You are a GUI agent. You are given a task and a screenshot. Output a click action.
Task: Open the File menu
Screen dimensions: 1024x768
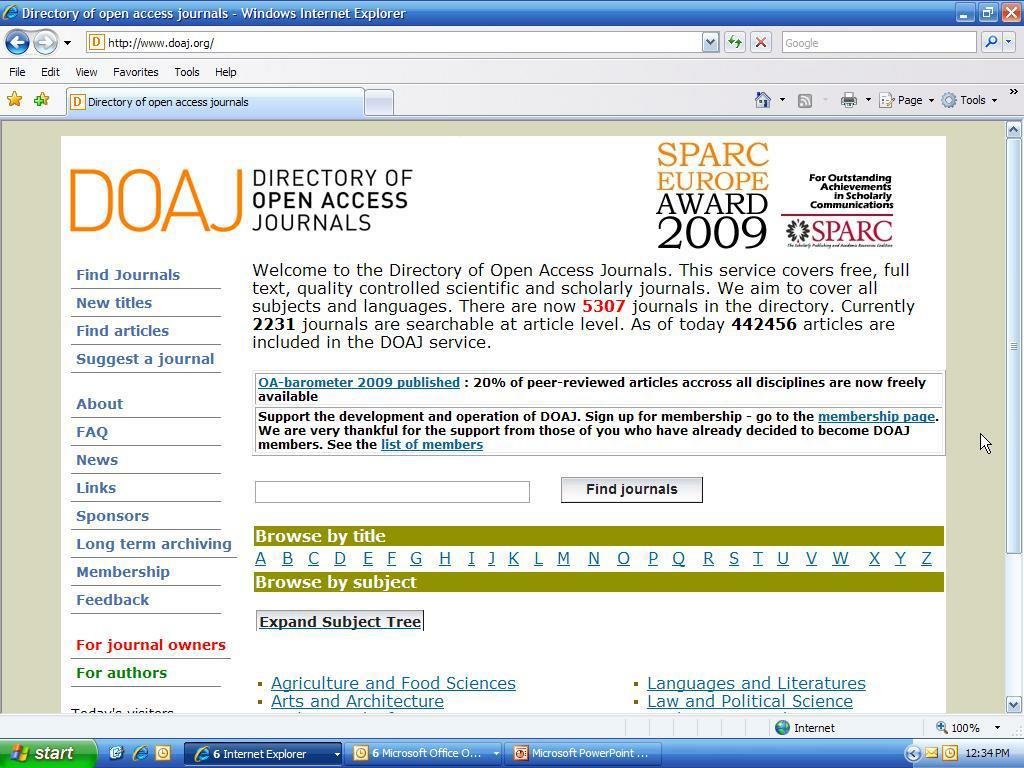[x=18, y=72]
